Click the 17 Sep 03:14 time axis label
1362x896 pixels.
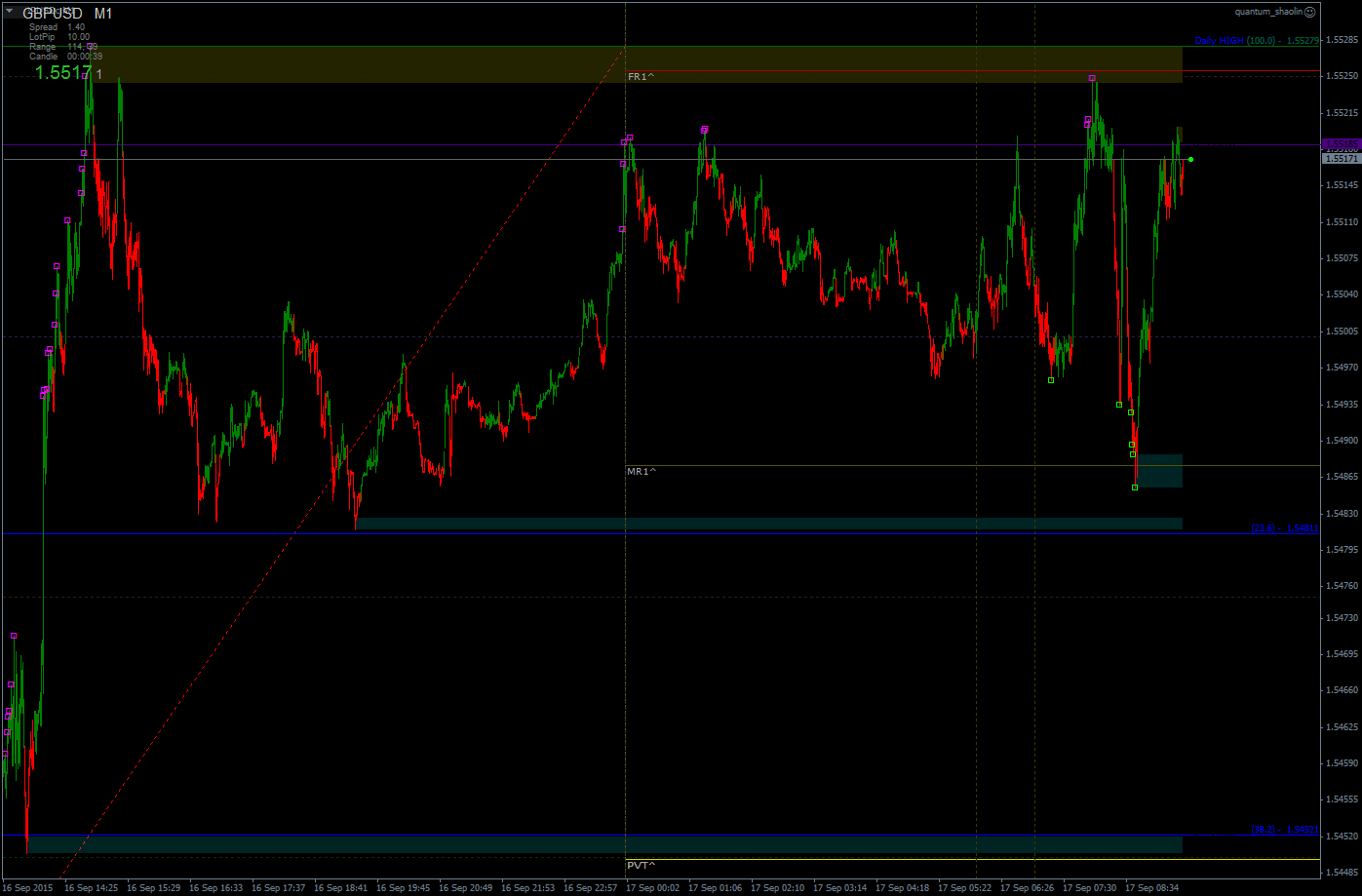click(x=840, y=888)
